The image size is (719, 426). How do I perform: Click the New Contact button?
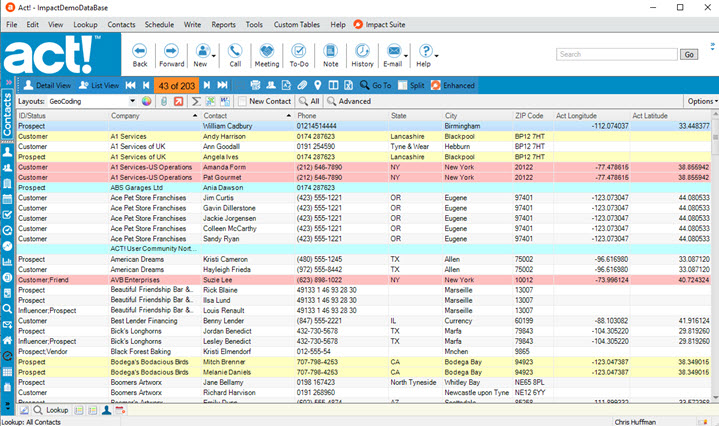pos(265,101)
